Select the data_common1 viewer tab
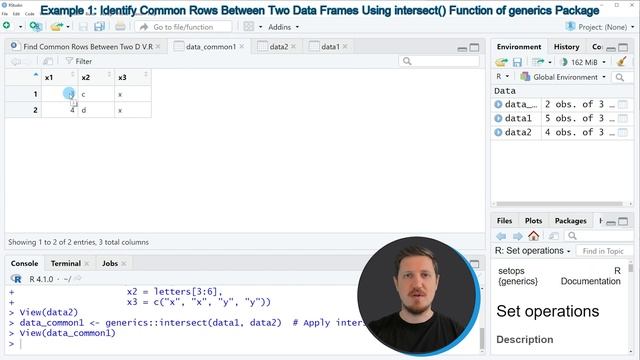 pos(211,47)
